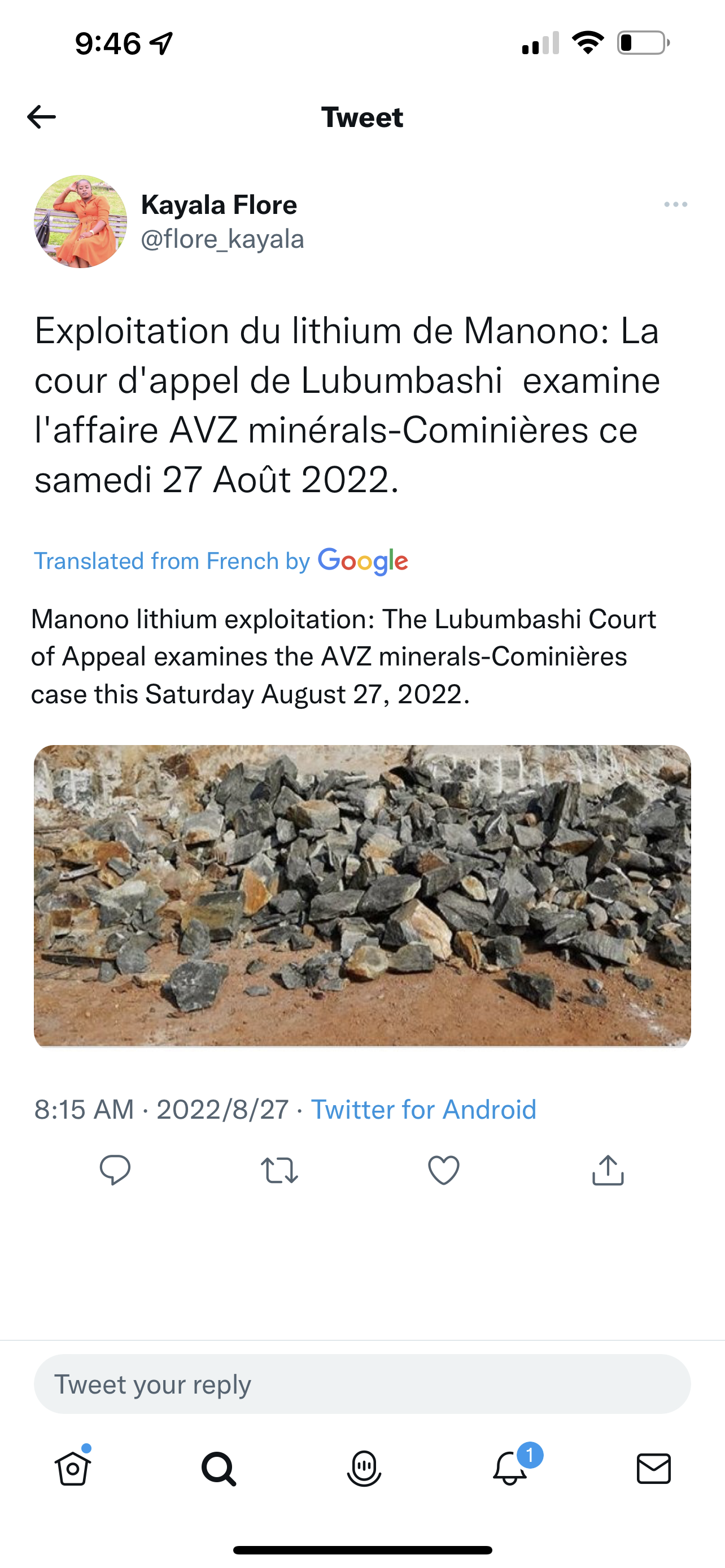
Task: Open the Search tab
Action: pos(219,1468)
